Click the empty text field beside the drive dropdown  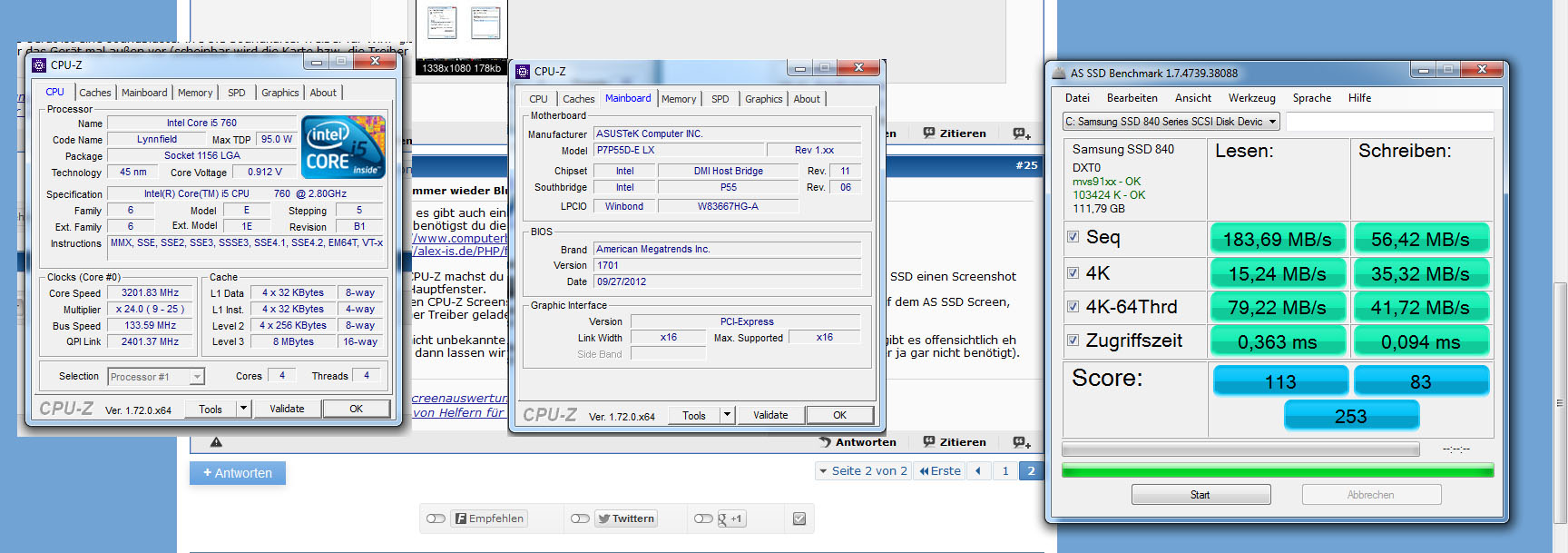(x=1389, y=122)
